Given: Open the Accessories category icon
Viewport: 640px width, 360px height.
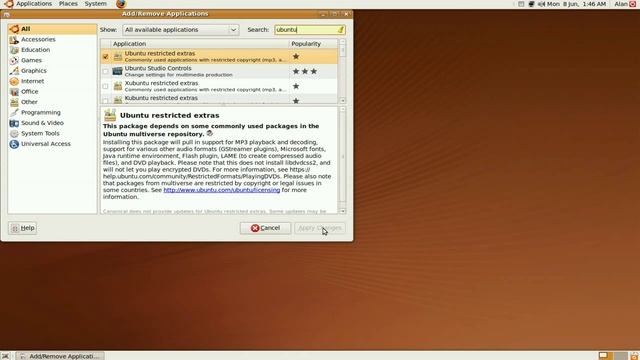Looking at the screenshot, I should click(14, 39).
